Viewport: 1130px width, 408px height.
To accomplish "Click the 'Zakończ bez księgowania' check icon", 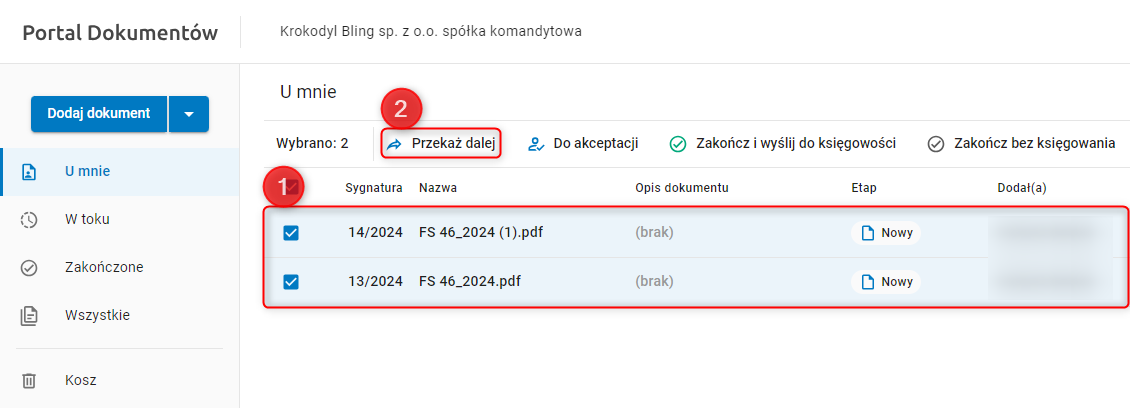I will (x=936, y=144).
